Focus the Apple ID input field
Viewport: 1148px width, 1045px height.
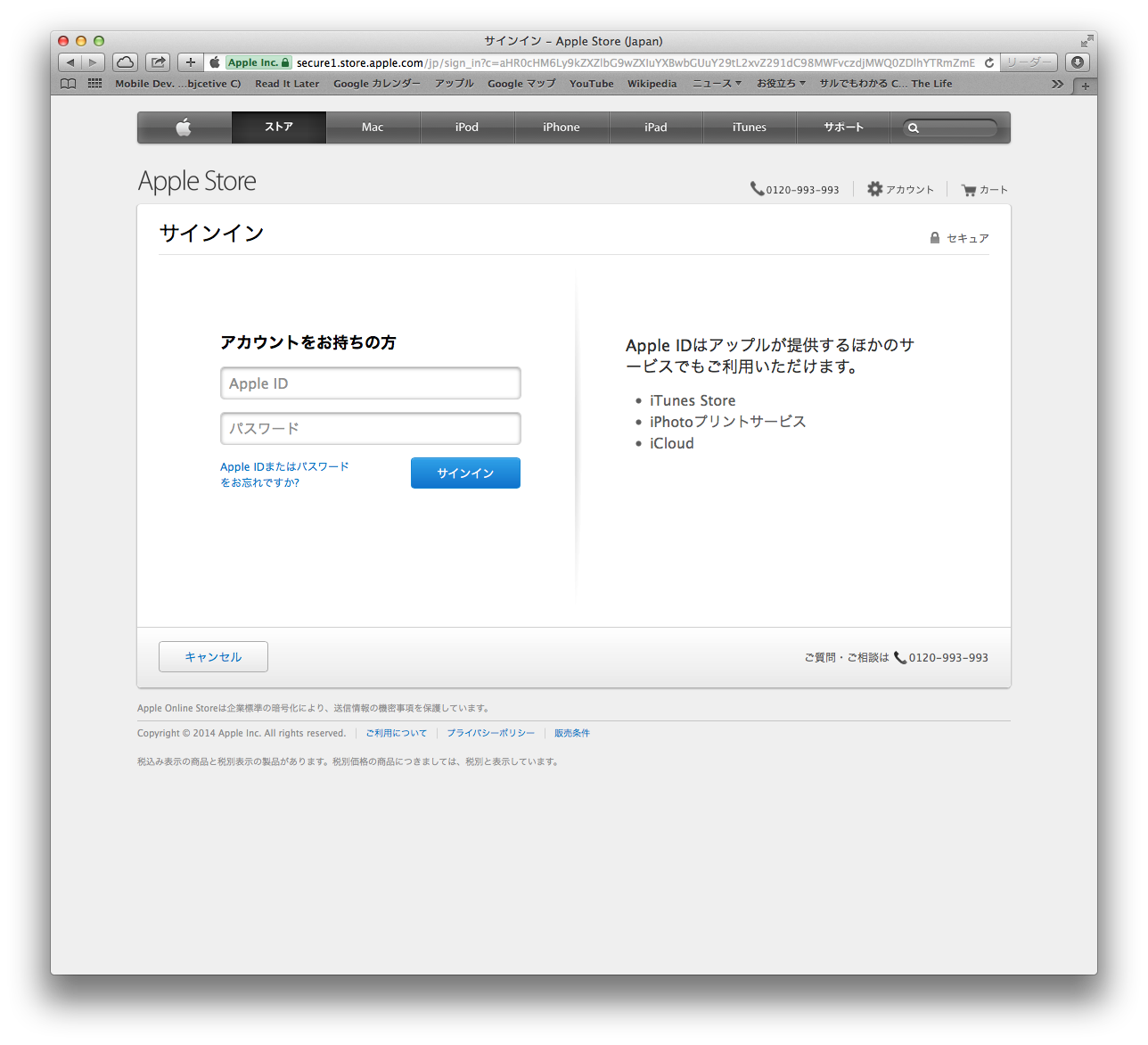click(371, 383)
